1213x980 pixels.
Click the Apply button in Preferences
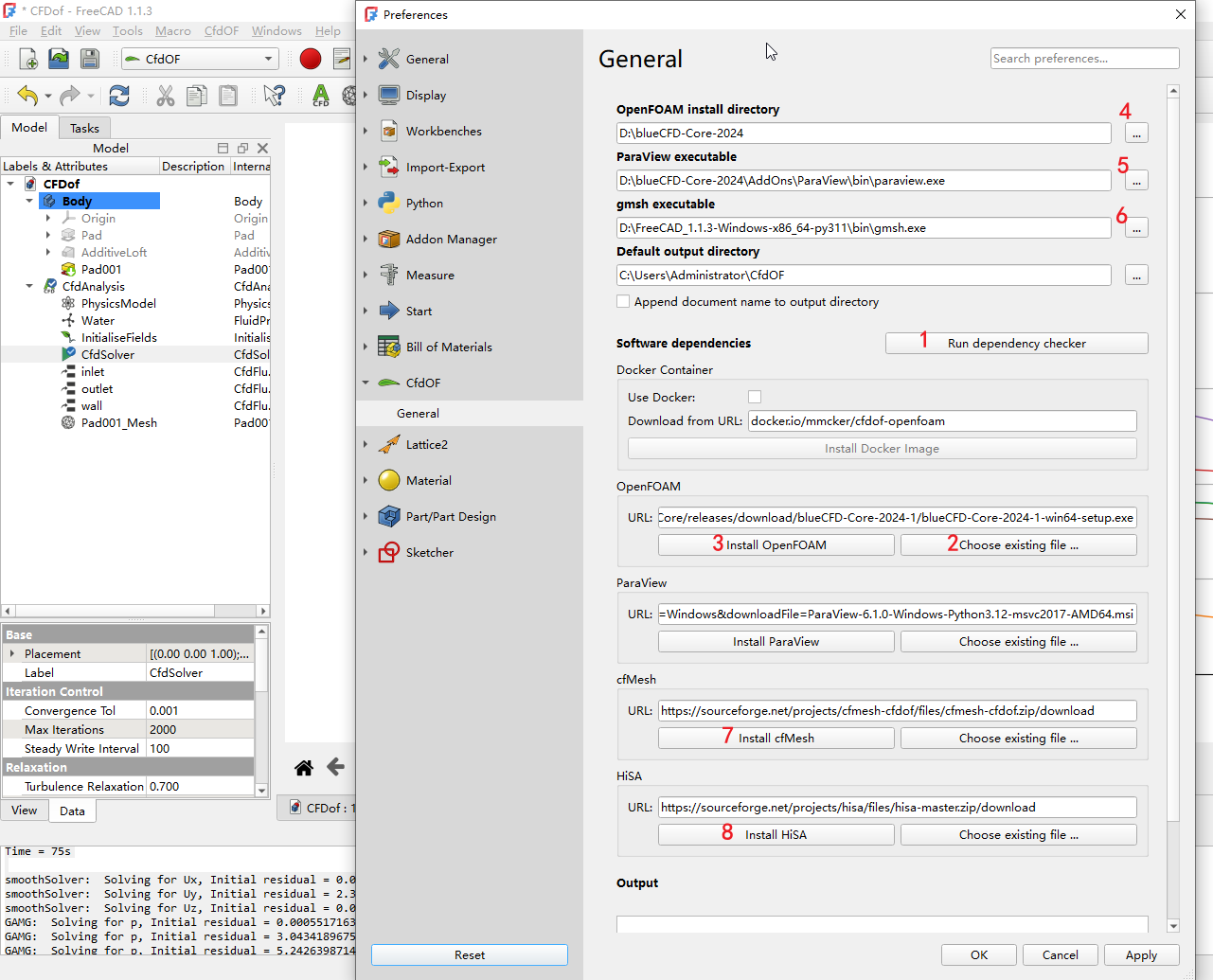click(x=1141, y=954)
